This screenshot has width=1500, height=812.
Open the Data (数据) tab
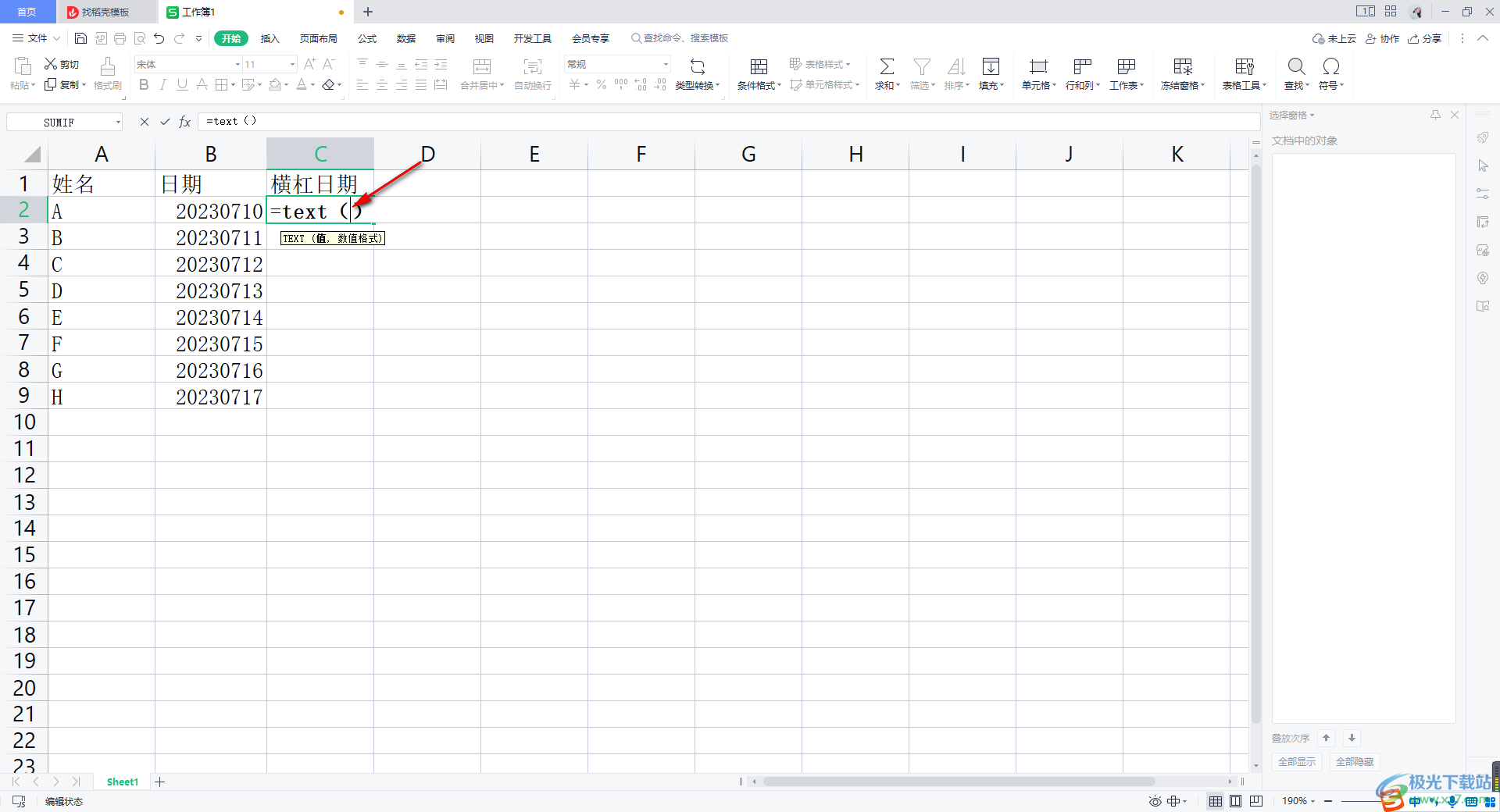(406, 38)
